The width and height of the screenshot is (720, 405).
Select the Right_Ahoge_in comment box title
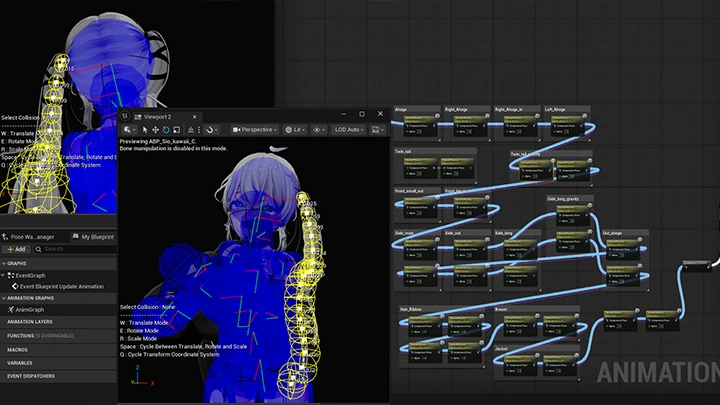tap(509, 110)
